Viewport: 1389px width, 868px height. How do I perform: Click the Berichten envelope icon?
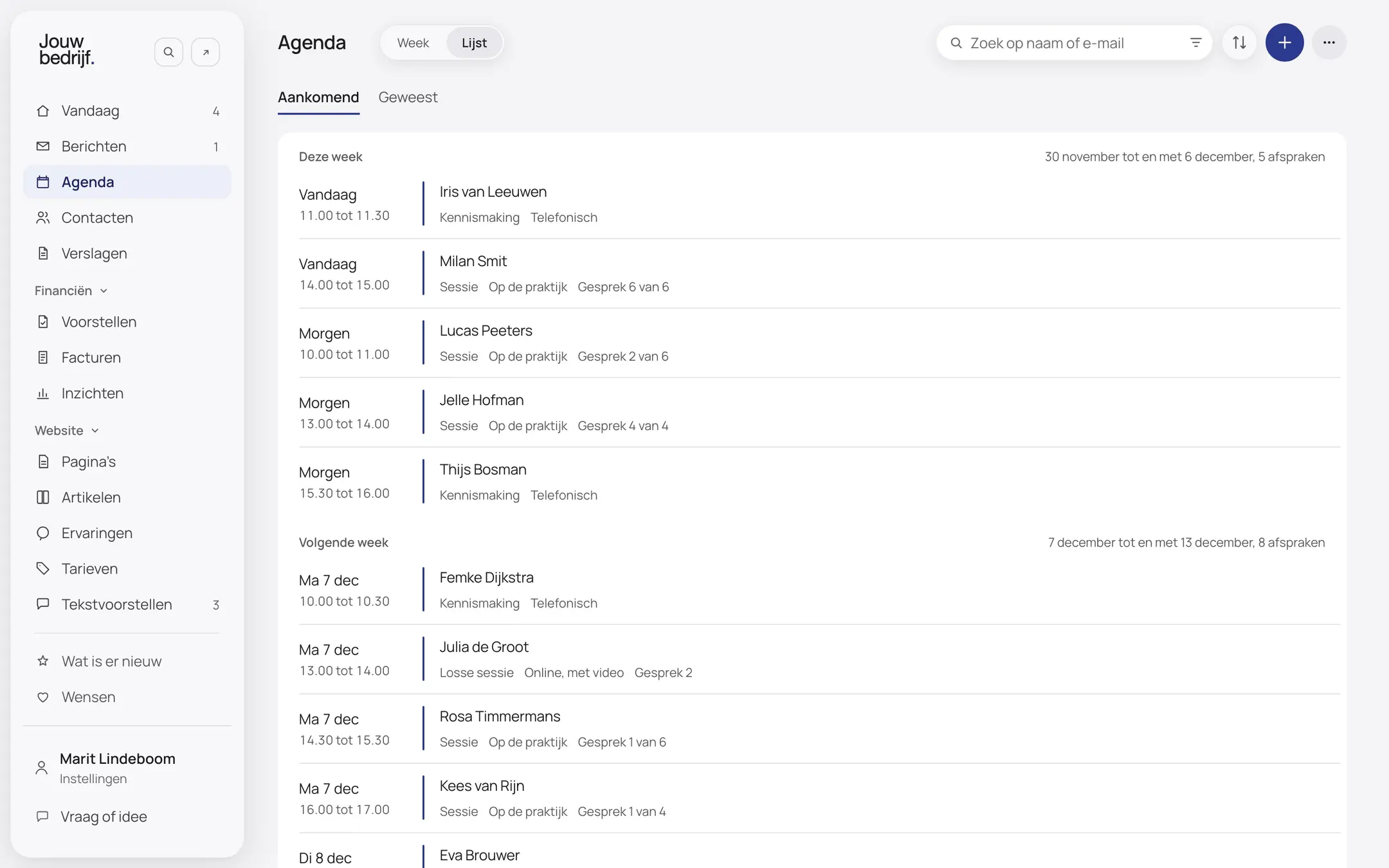[43, 146]
